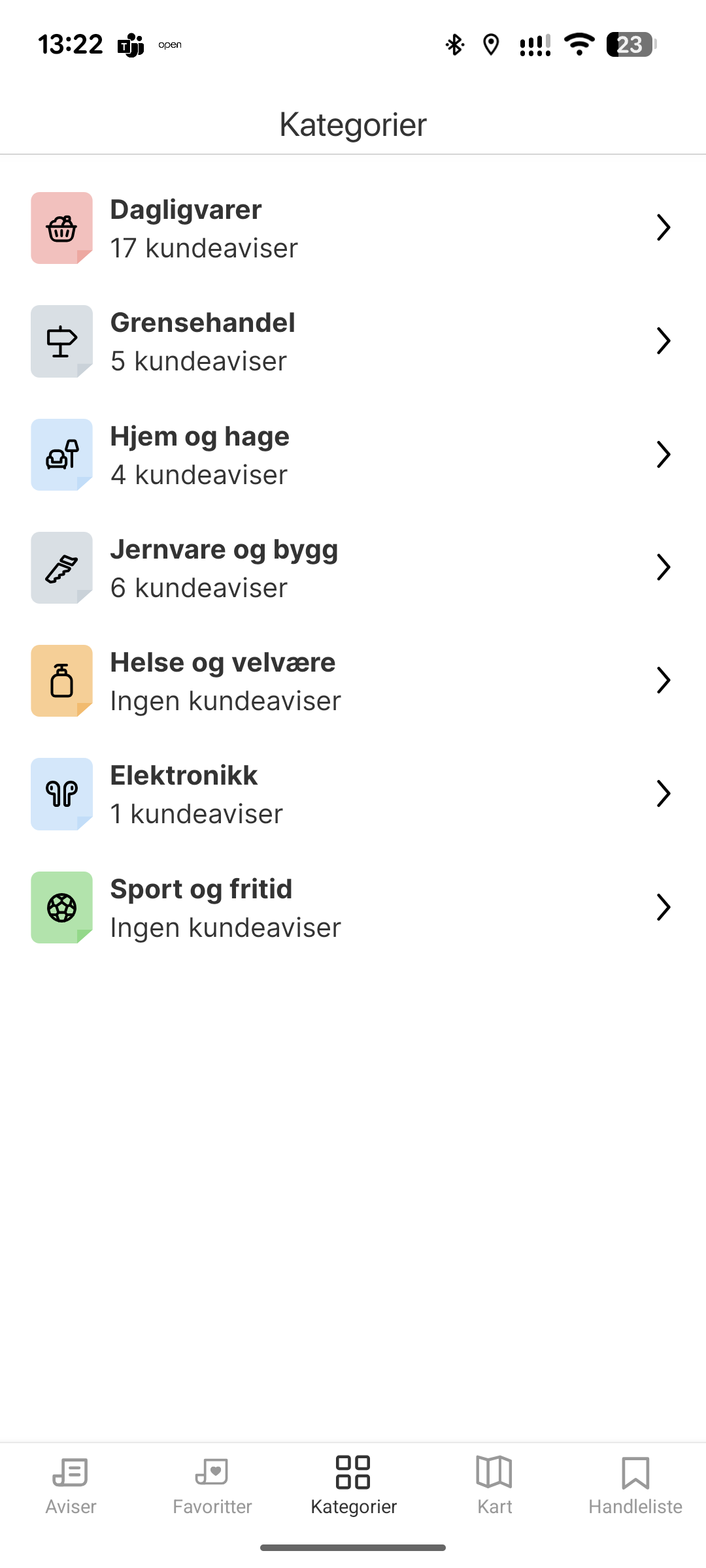Expand Sport og fritid chevron

click(x=664, y=907)
